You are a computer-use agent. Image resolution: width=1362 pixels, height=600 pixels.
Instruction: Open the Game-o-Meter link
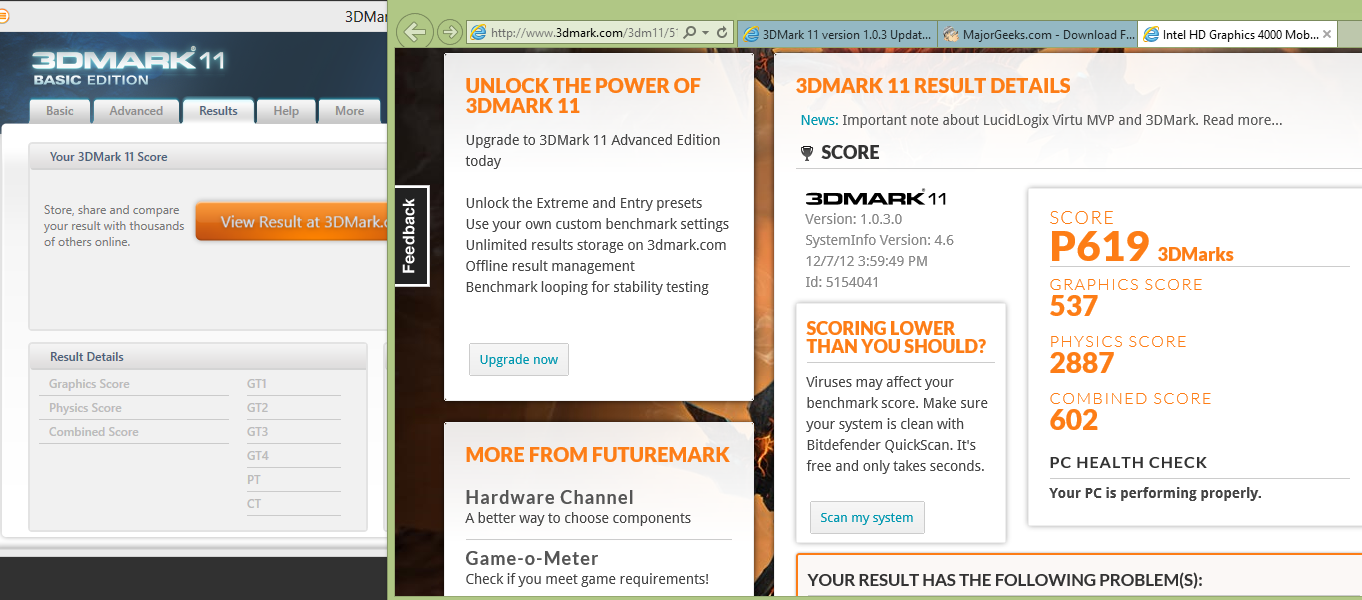tap(532, 558)
